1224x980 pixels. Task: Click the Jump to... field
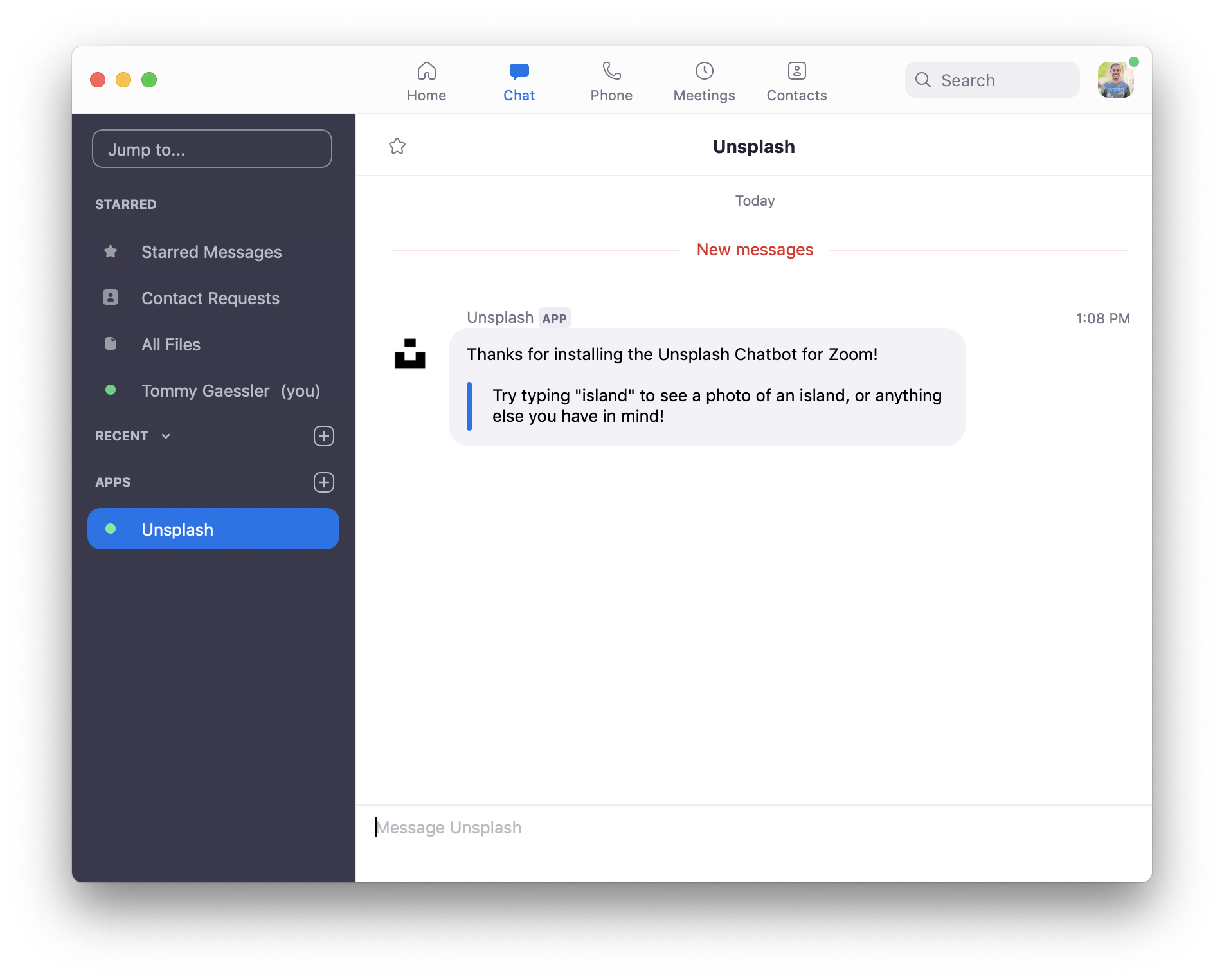pos(212,149)
